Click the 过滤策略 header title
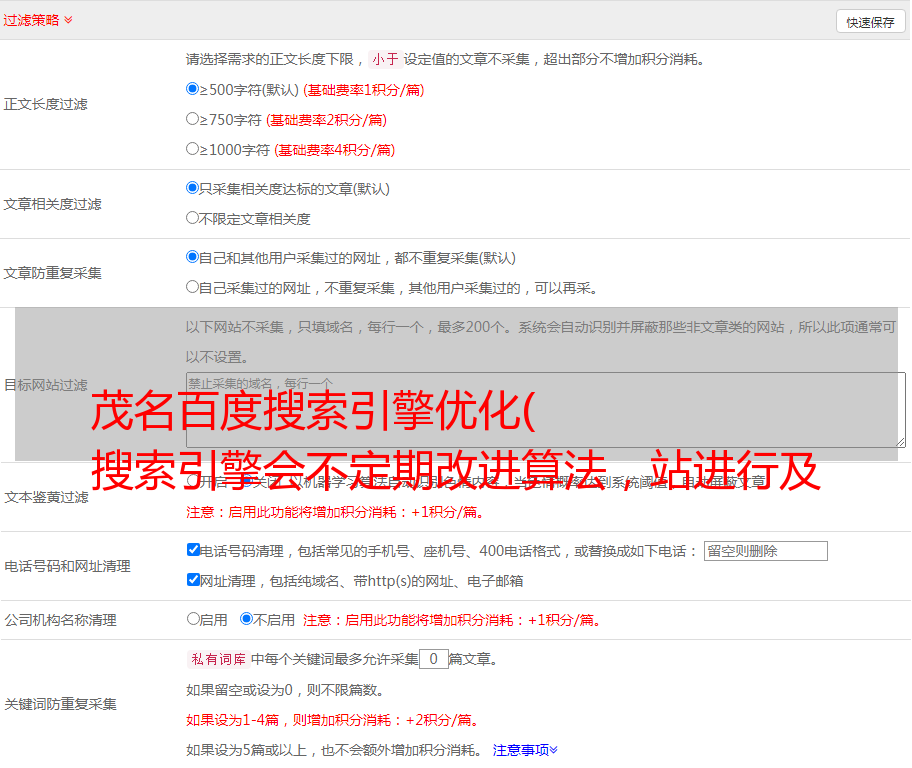Image resolution: width=912 pixels, height=768 pixels. tap(31, 20)
